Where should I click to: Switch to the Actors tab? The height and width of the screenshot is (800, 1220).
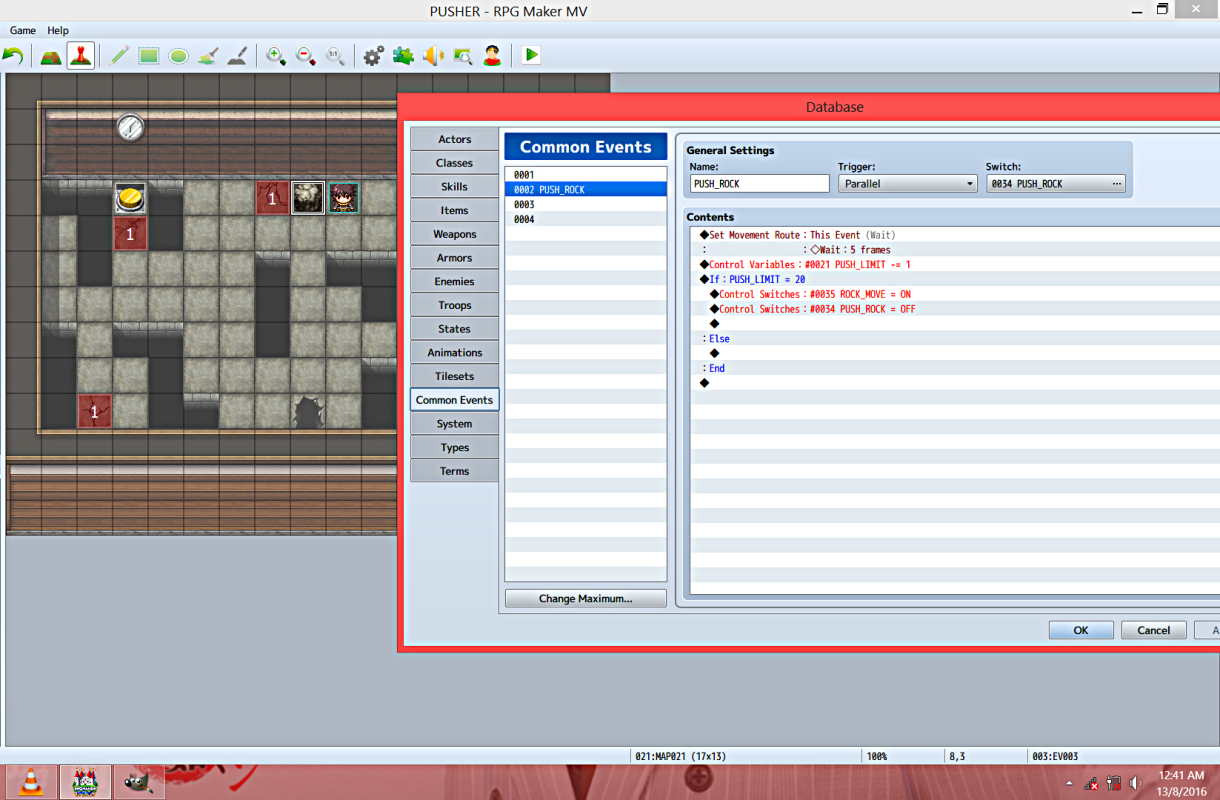[454, 139]
